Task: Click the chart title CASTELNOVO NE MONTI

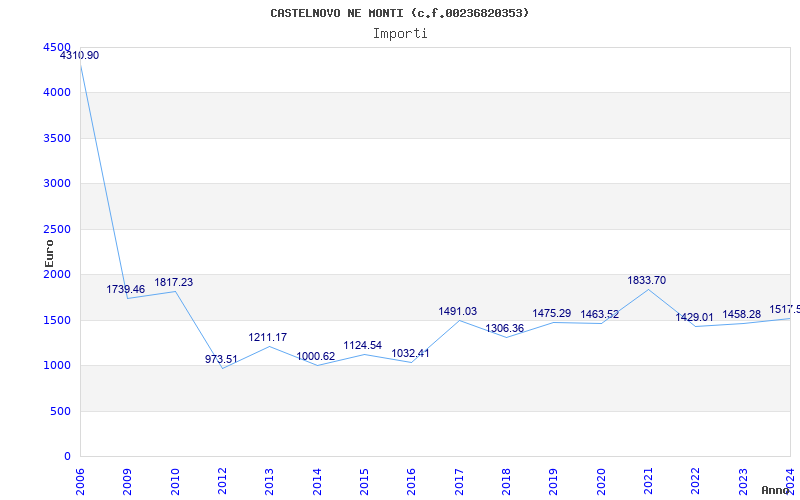Action: pyautogui.click(x=400, y=13)
